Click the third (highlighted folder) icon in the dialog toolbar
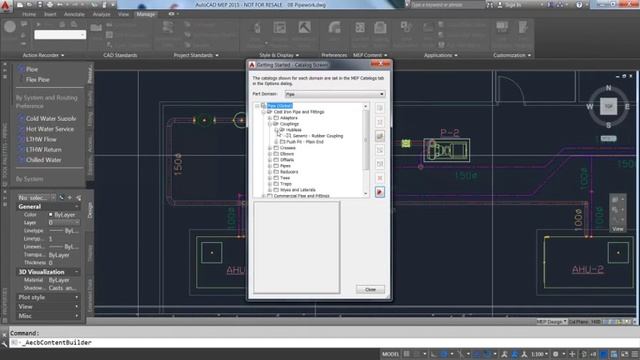The width and height of the screenshot is (640, 360). pos(380,136)
